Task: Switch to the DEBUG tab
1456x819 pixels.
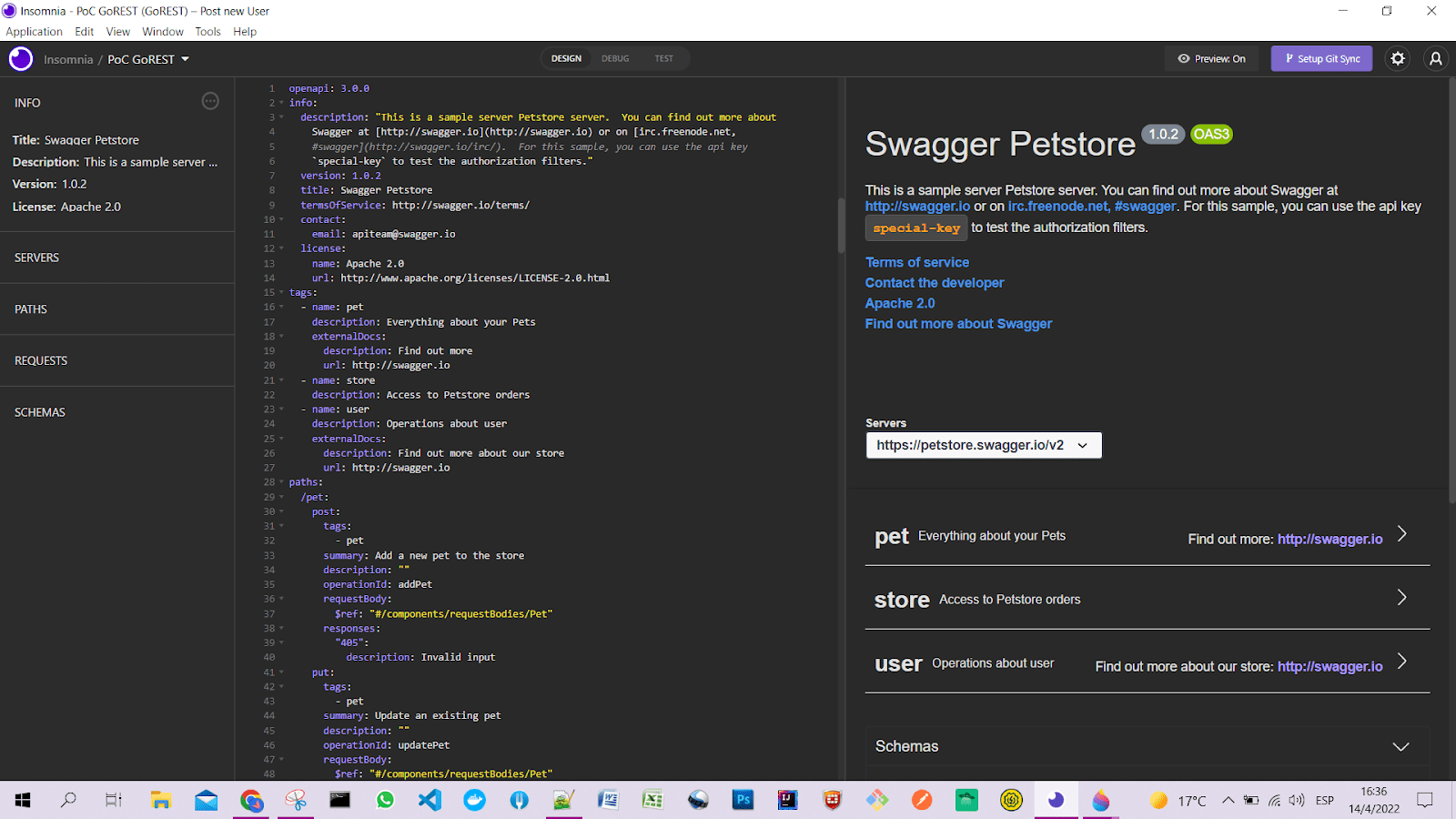Action: click(x=615, y=58)
